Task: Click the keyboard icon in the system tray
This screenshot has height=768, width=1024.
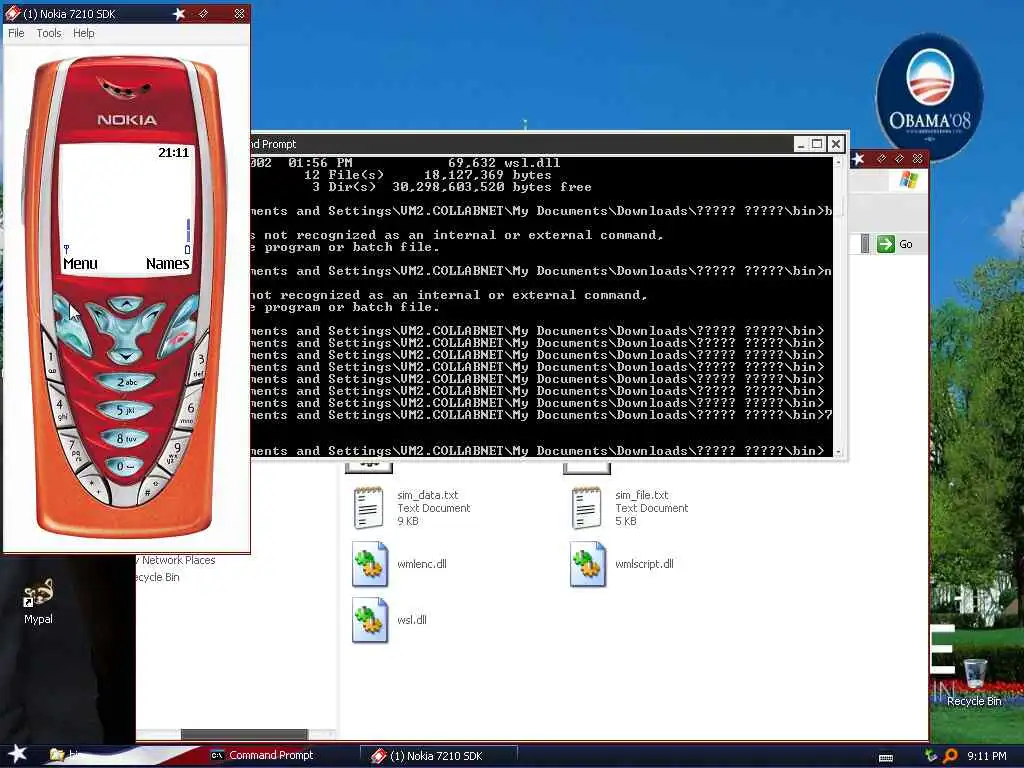Action: click(886, 757)
